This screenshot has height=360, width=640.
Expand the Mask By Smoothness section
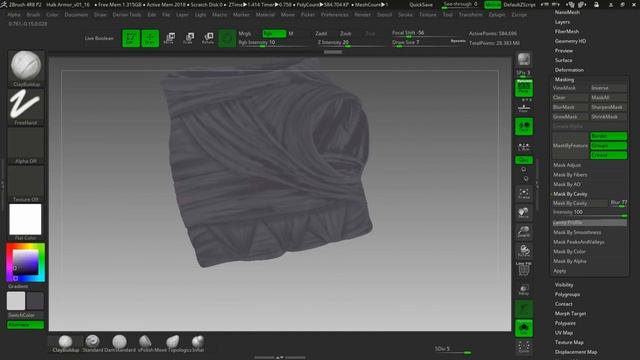(577, 232)
